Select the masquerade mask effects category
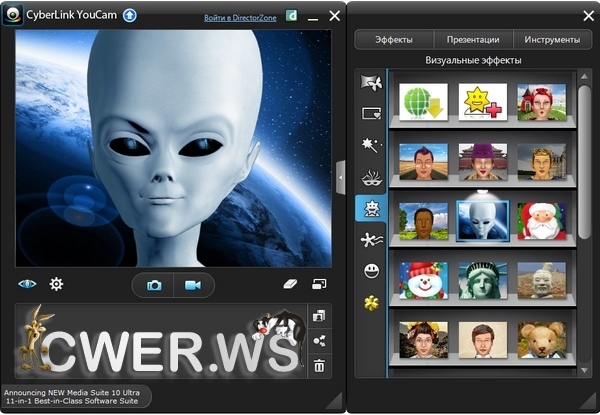The width and height of the screenshot is (600, 415). click(x=371, y=177)
